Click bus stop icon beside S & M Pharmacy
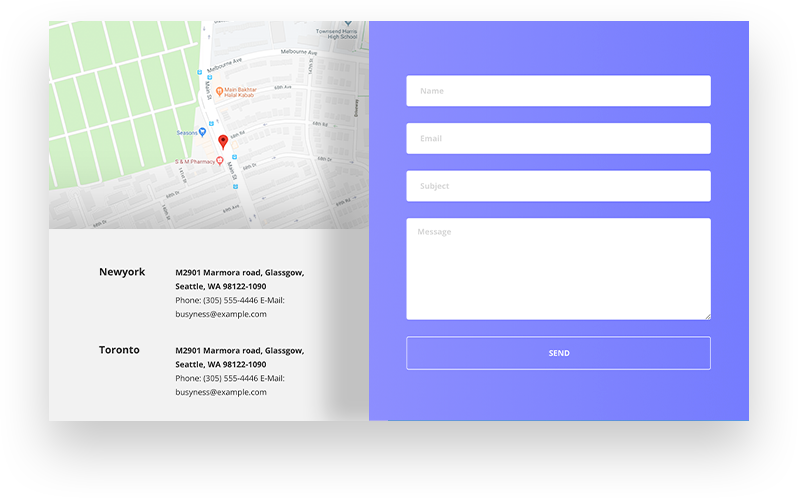 click(235, 157)
